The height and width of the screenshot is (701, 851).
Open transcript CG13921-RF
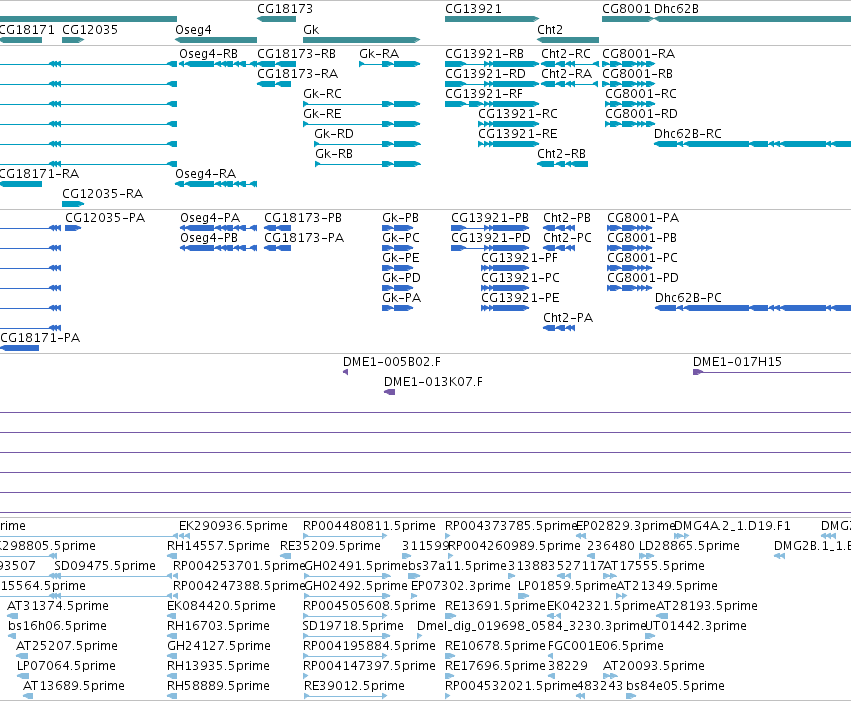[484, 94]
